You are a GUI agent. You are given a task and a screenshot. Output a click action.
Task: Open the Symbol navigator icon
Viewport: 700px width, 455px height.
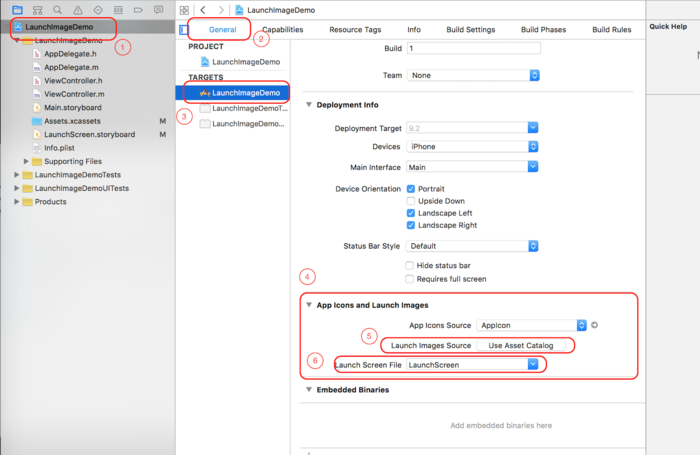38,10
